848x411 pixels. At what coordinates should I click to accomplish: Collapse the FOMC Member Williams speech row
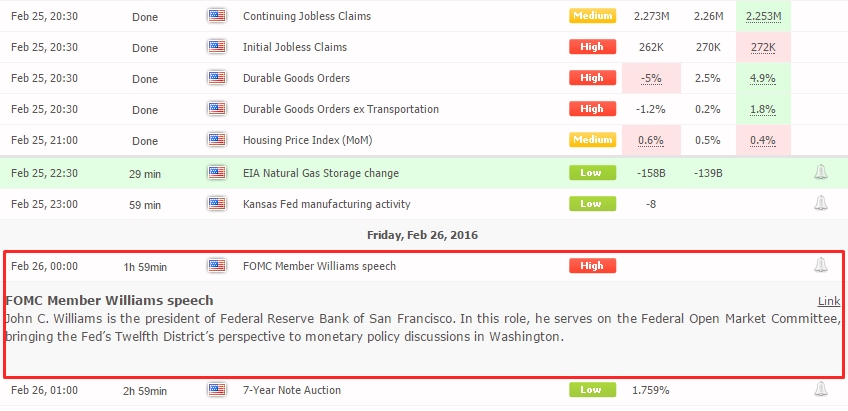pos(424,266)
